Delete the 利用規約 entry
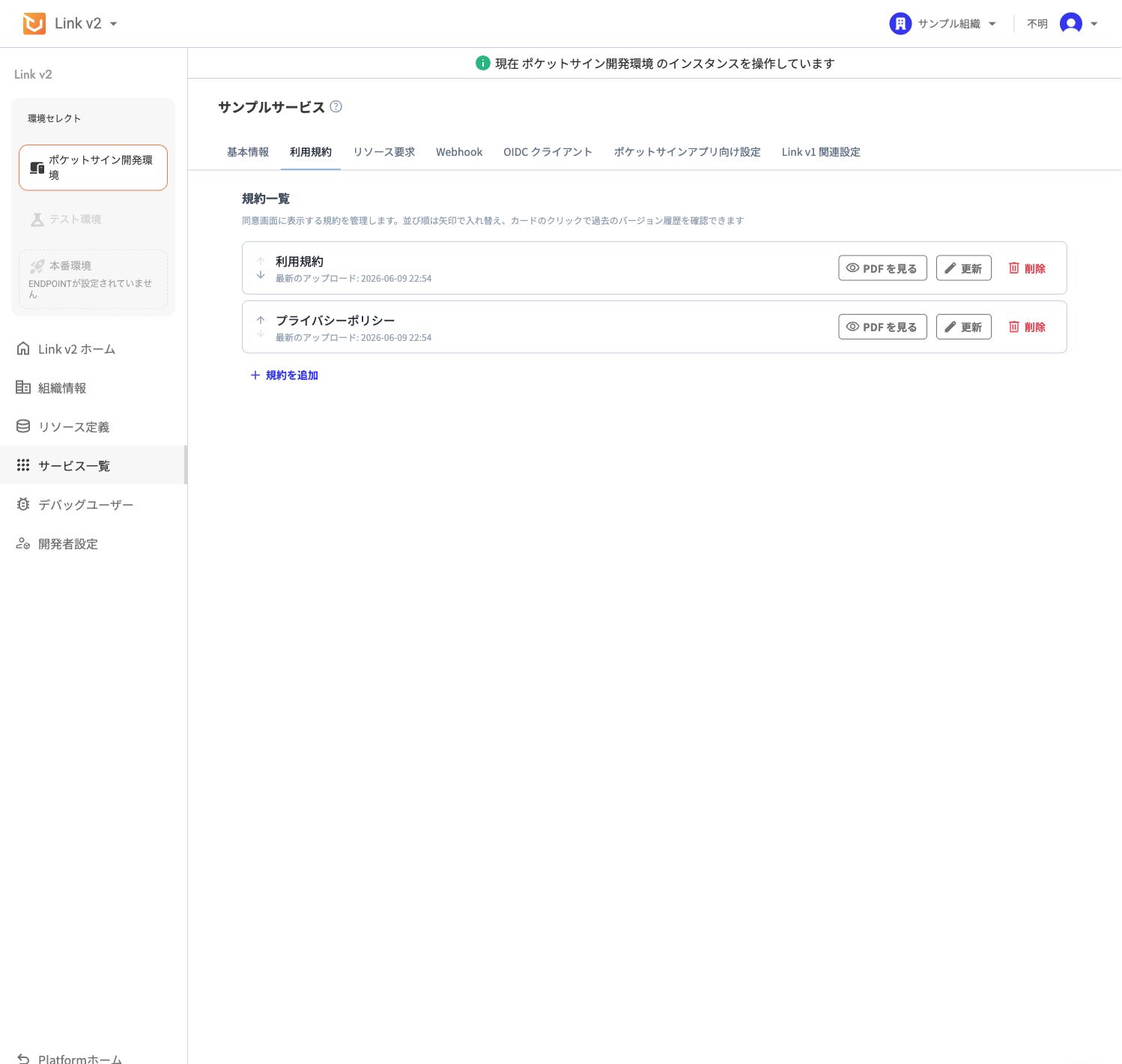This screenshot has height=1064, width=1122. [x=1027, y=268]
